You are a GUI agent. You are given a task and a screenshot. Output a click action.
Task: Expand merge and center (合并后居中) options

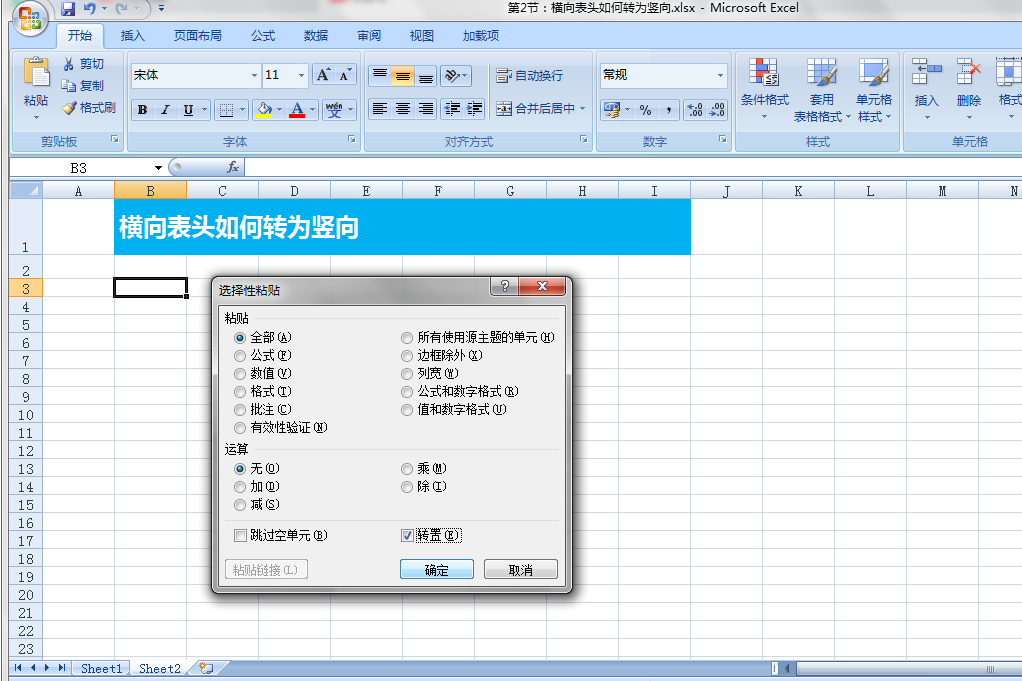pos(583,108)
